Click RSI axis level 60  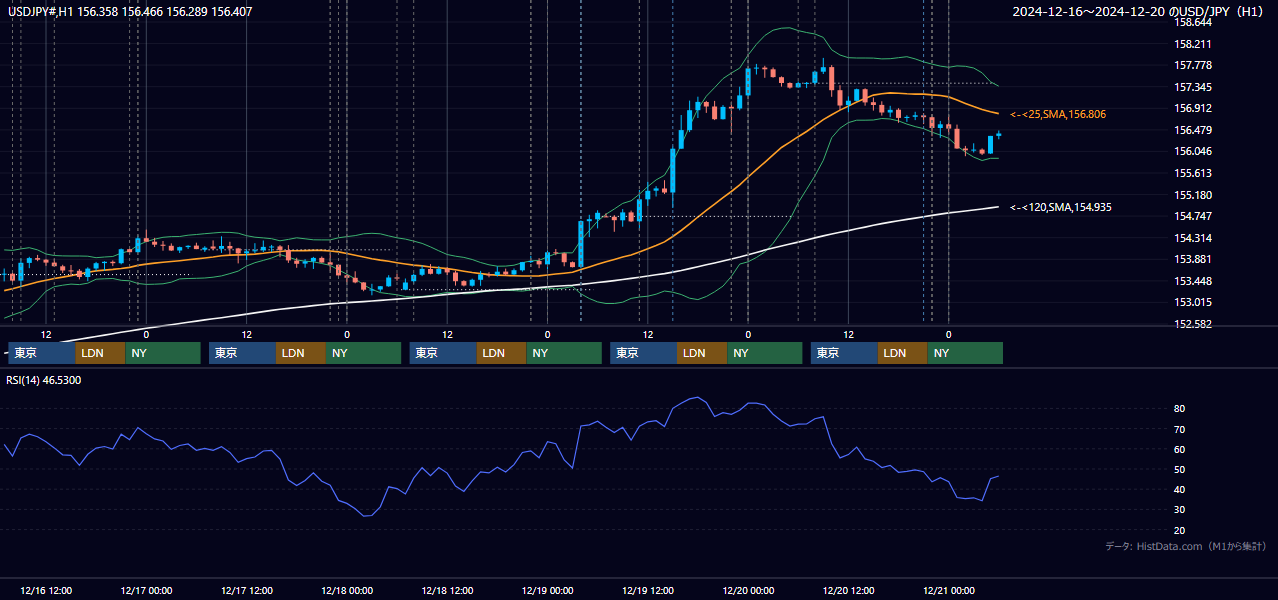pos(1180,449)
